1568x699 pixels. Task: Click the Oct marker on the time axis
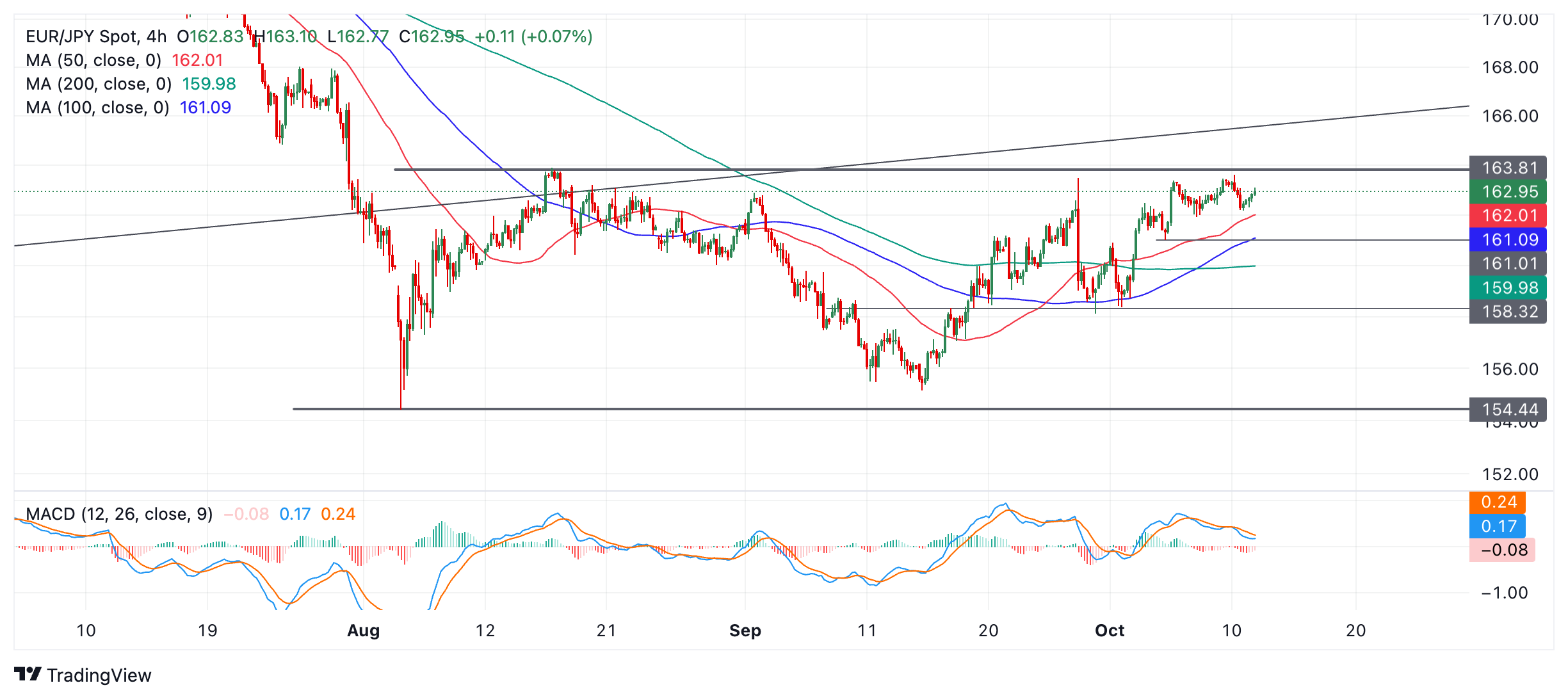(1110, 631)
